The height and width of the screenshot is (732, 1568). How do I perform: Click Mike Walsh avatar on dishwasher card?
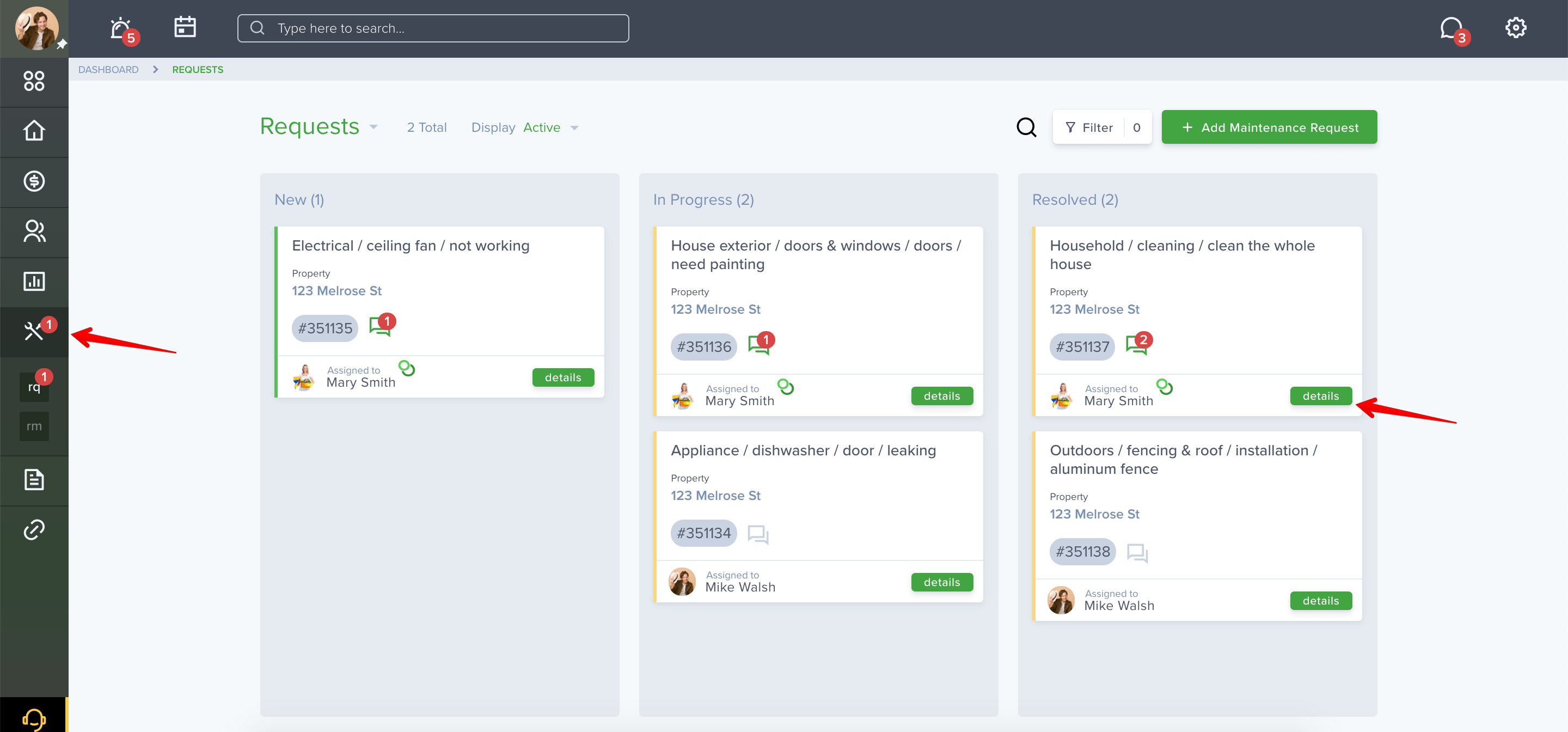682,582
